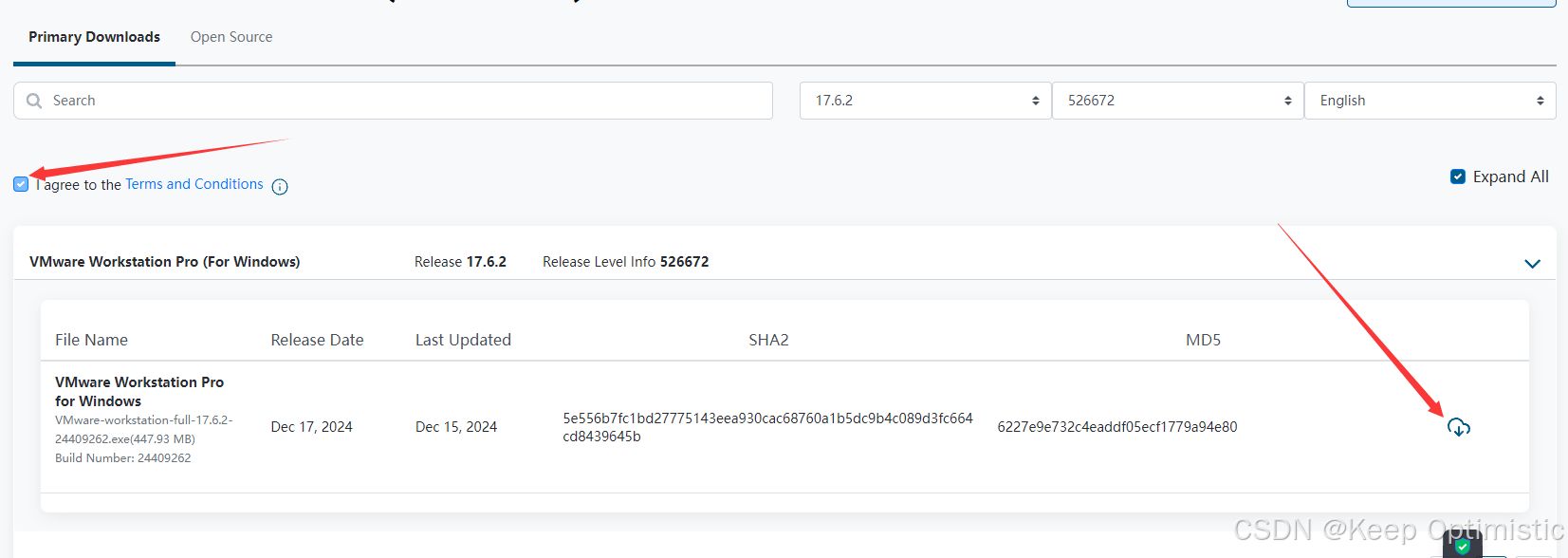Select the Dec 17, 2024 release date cell
This screenshot has width=1568, height=558.
tap(311, 427)
